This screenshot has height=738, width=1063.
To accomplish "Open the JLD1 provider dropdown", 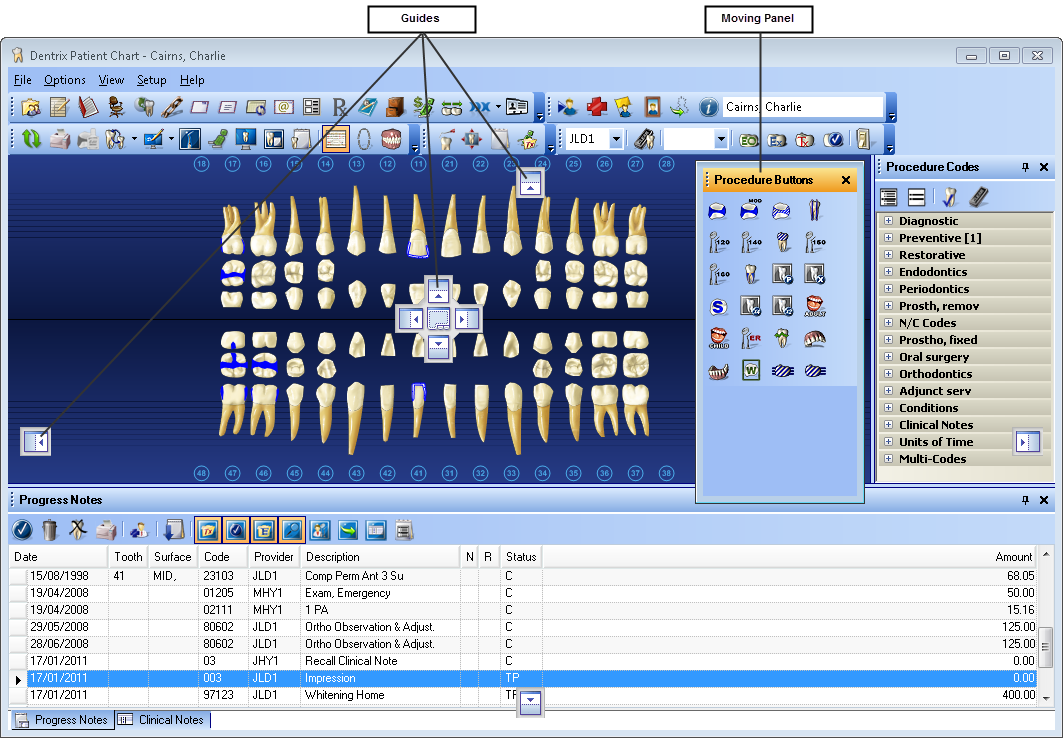I will click(x=617, y=140).
